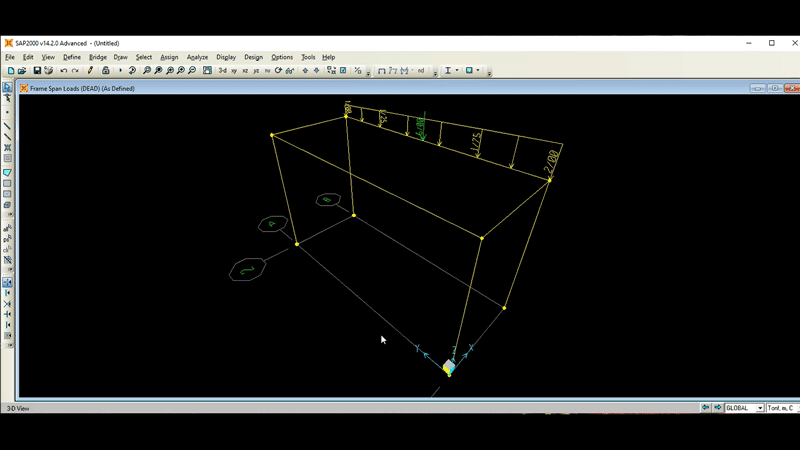The height and width of the screenshot is (450, 800).
Task: Click the Lock/Unlock Model padlock icon
Action: (106, 71)
